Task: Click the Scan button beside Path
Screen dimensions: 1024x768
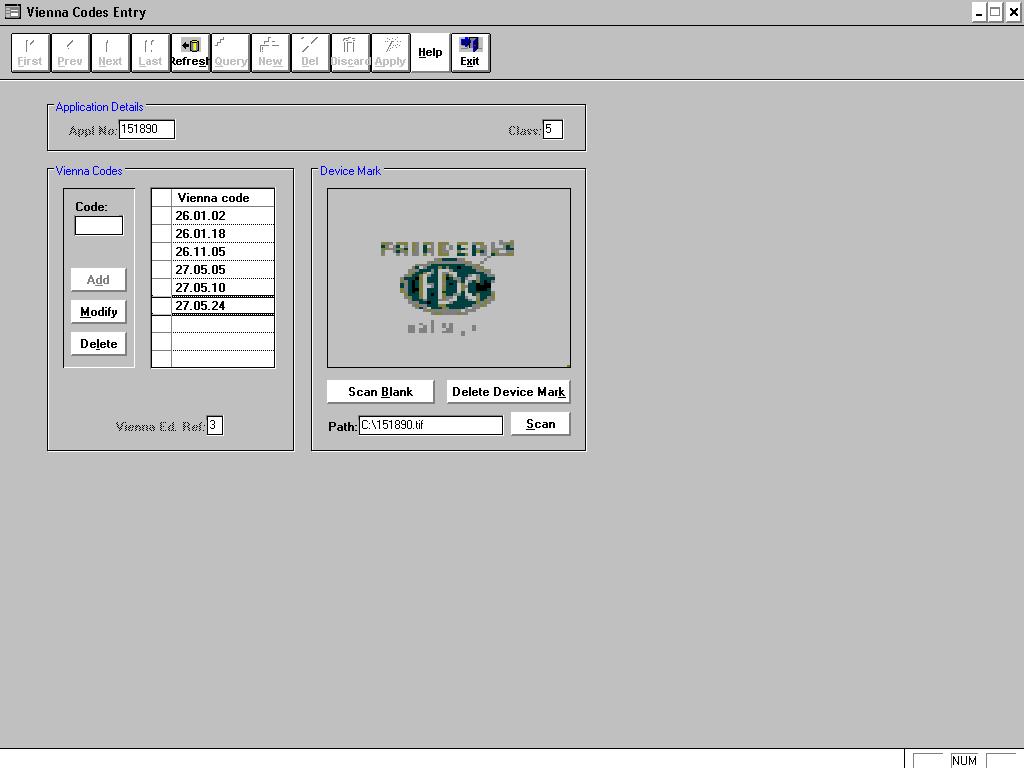Action: (x=540, y=424)
